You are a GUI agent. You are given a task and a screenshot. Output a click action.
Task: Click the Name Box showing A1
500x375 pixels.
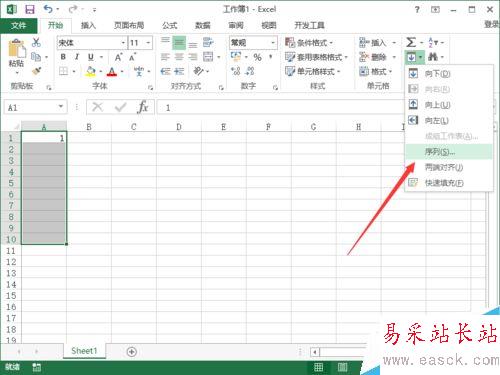click(36, 107)
